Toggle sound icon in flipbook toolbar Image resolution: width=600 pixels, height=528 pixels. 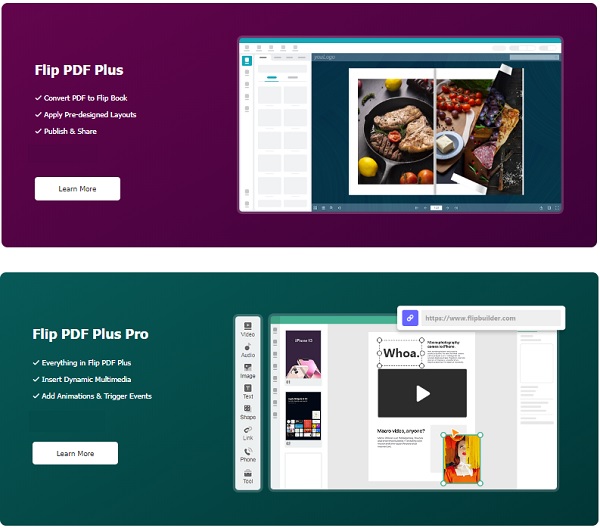pos(339,208)
